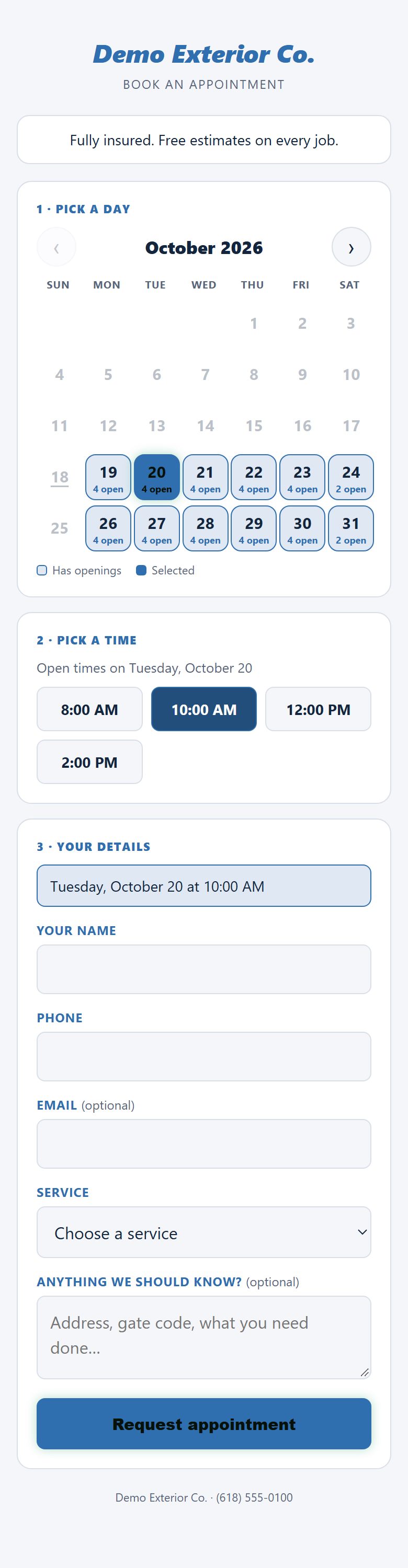Pick Friday October 30

[x=302, y=528]
